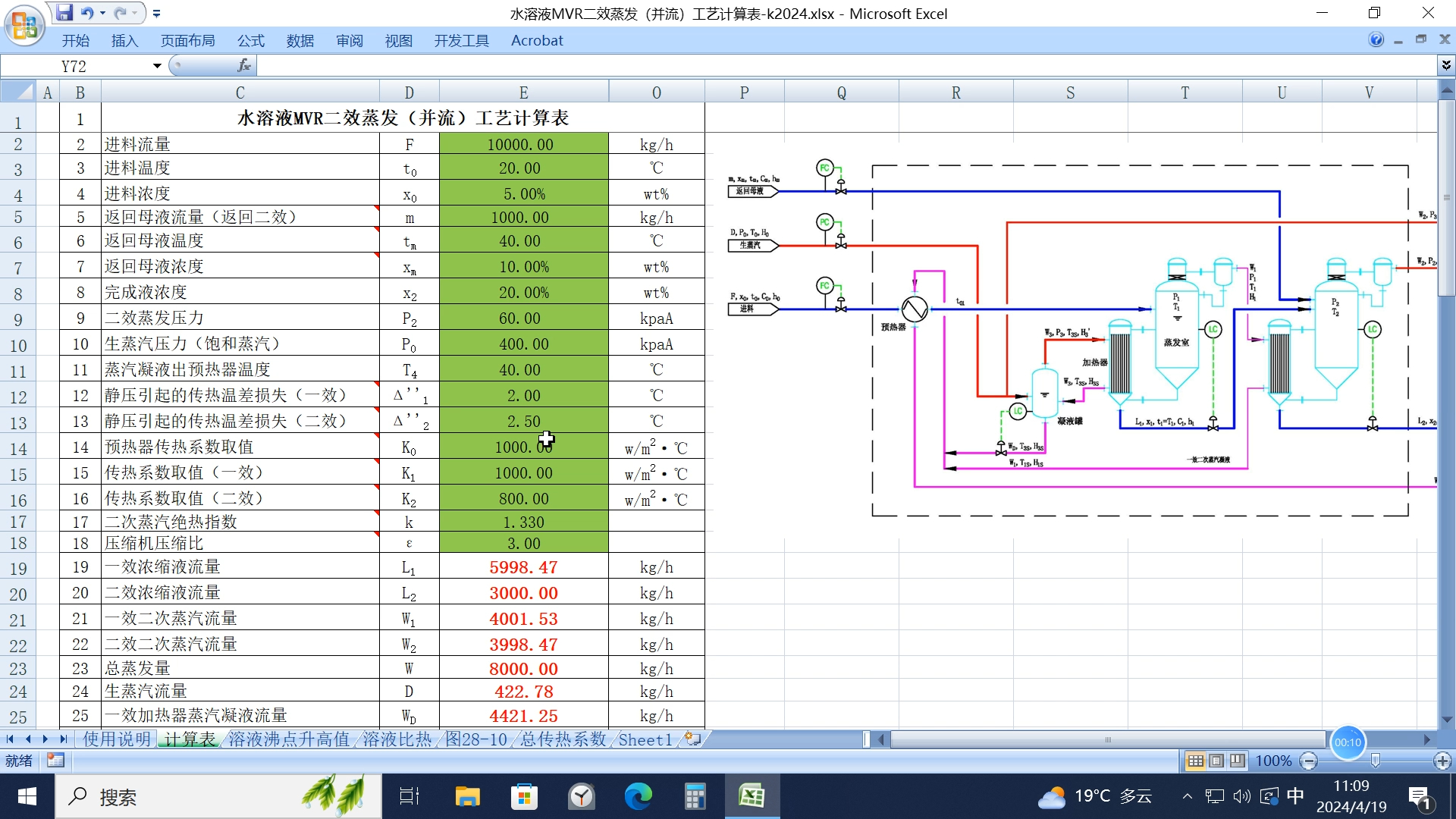
Task: Click the Select All corner button
Action: coord(18,93)
